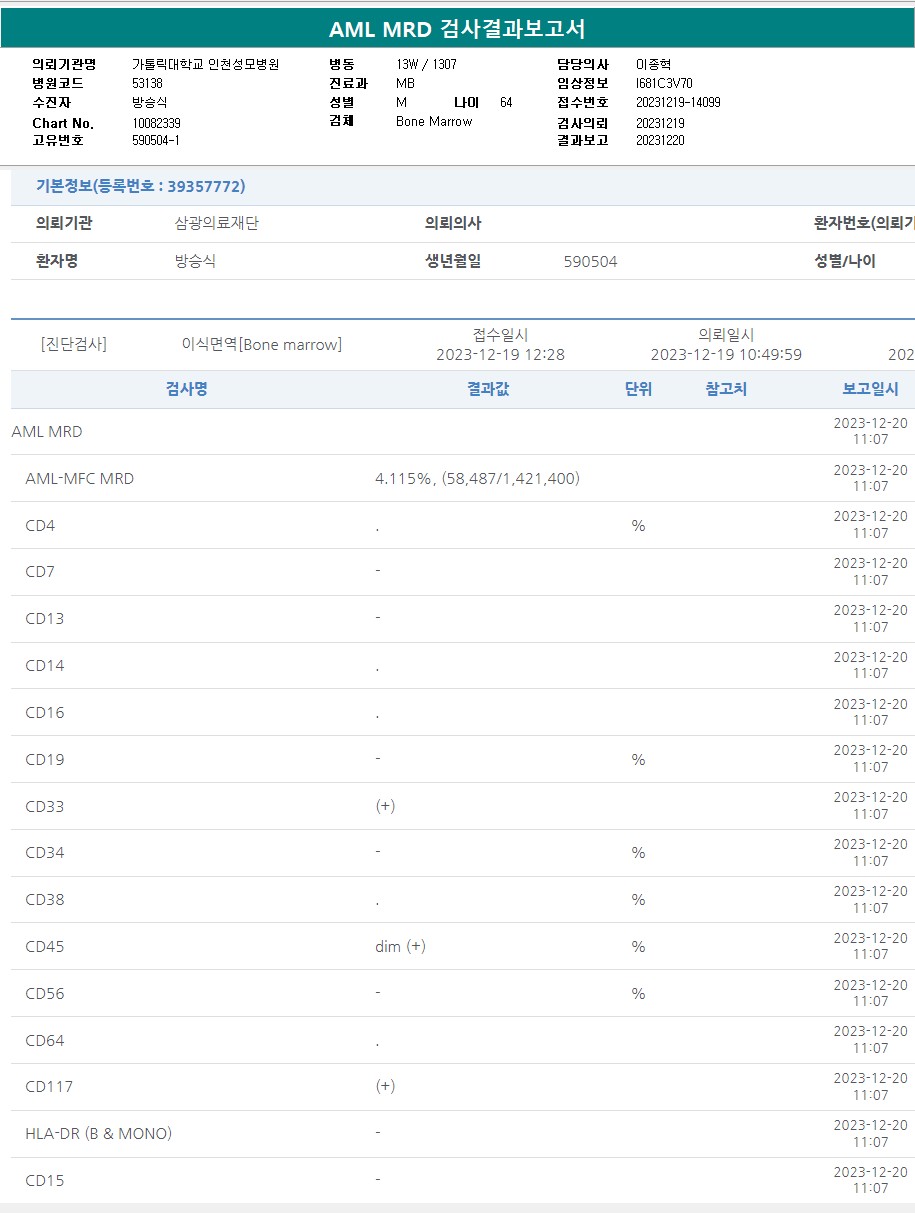Click the CD117 row label

49,1087
